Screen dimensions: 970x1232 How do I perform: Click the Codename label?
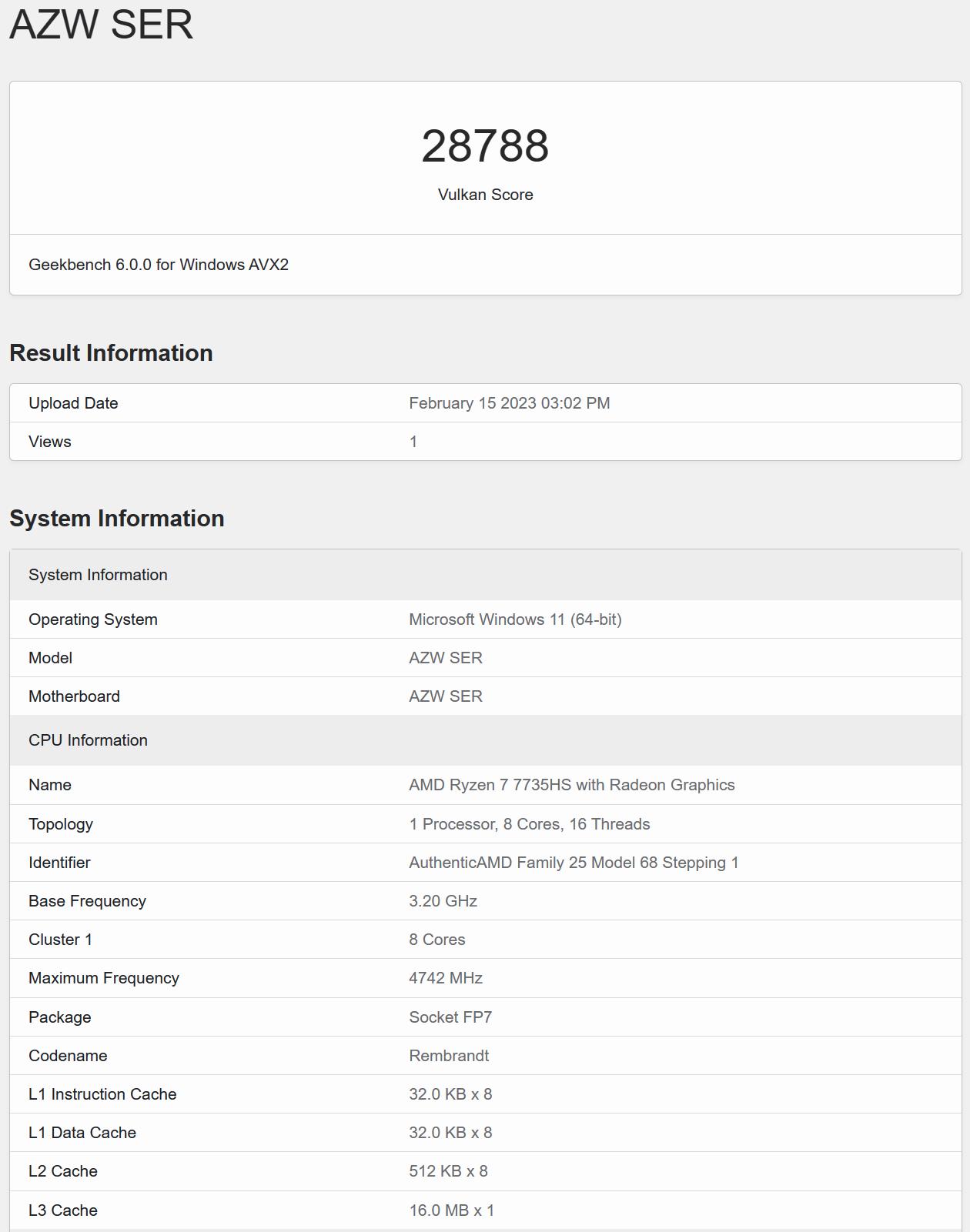[x=68, y=1056]
